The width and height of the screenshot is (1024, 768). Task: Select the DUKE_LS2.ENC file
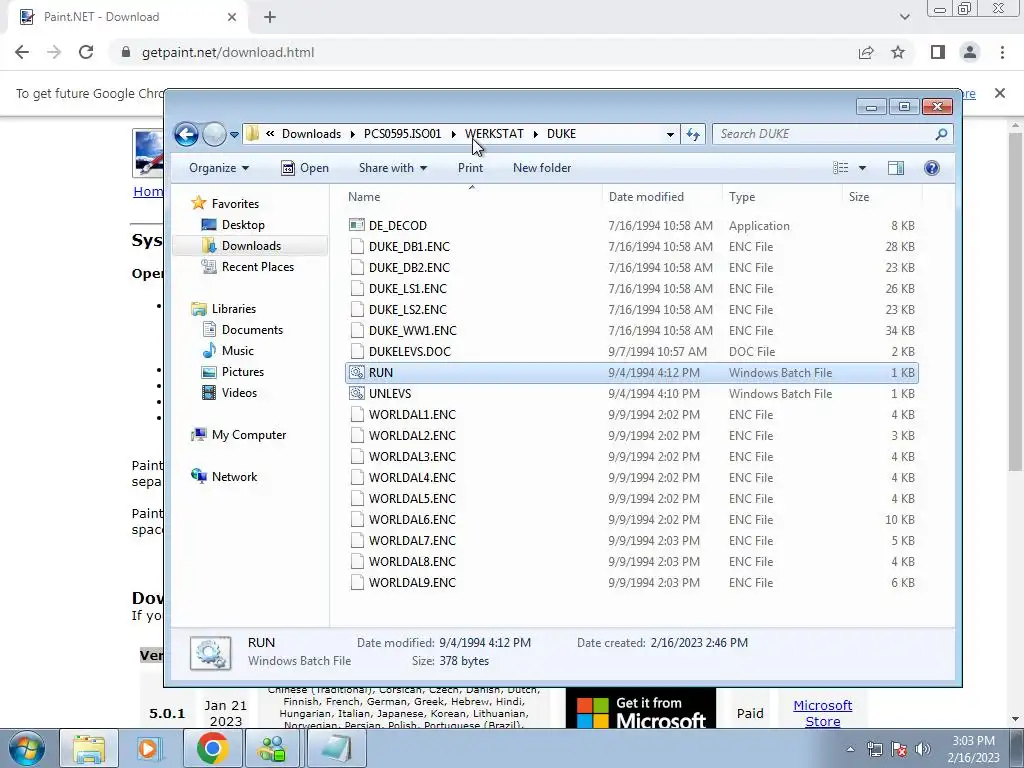coord(408,310)
